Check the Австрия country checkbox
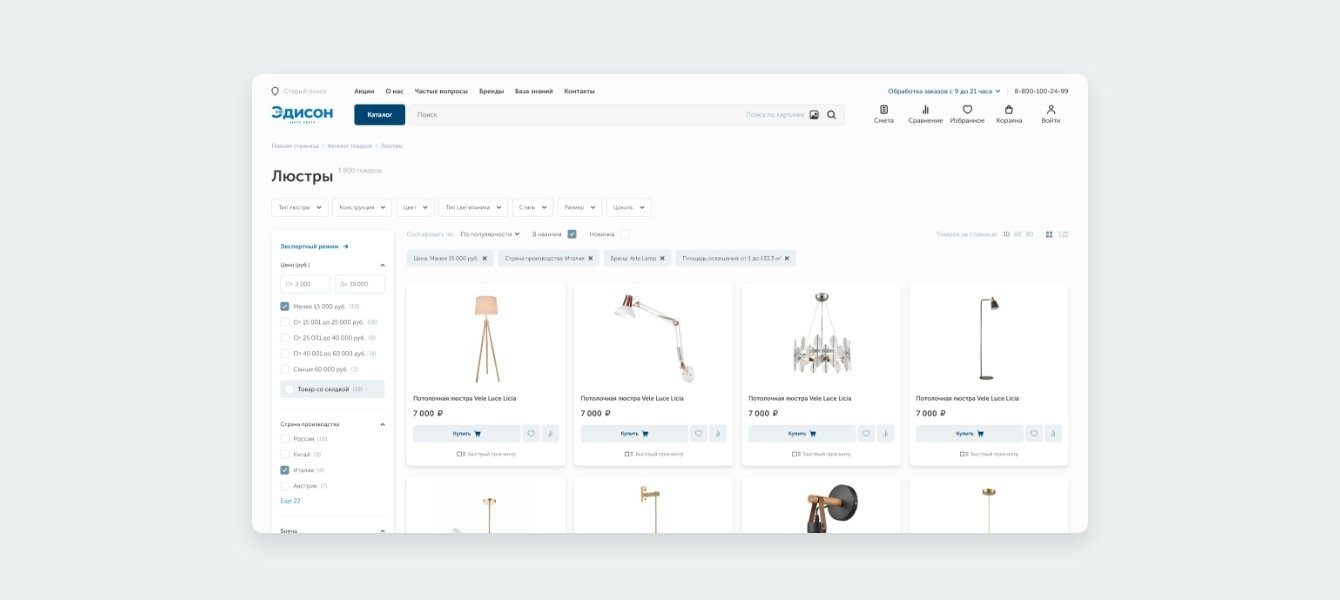This screenshot has height=600, width=1340. pyautogui.click(x=285, y=486)
